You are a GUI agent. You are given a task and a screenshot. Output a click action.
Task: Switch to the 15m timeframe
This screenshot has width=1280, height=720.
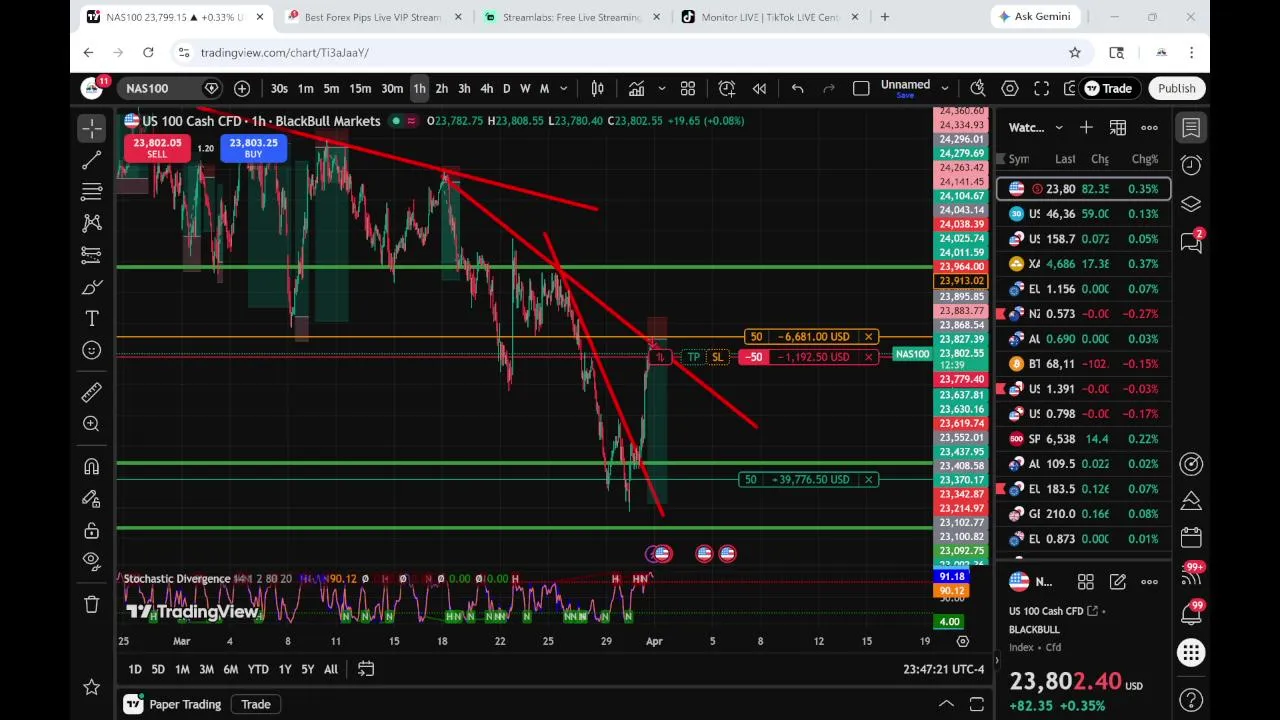click(x=360, y=89)
